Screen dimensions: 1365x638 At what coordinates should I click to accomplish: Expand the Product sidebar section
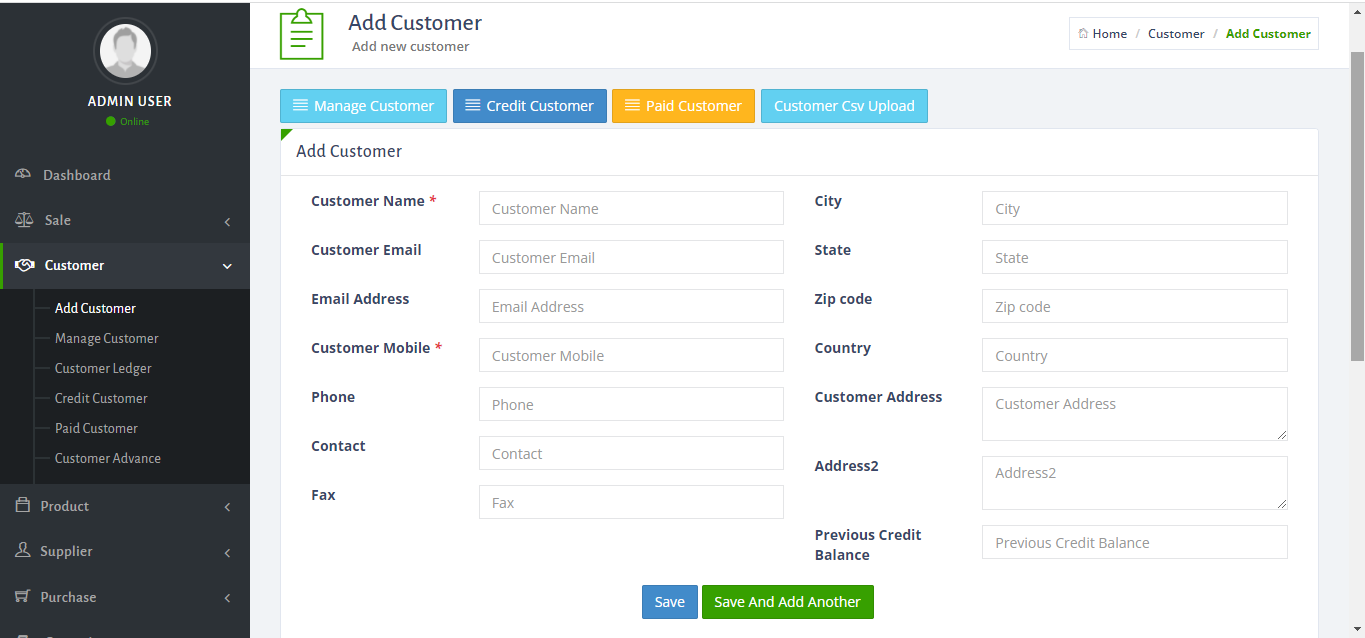[227, 506]
